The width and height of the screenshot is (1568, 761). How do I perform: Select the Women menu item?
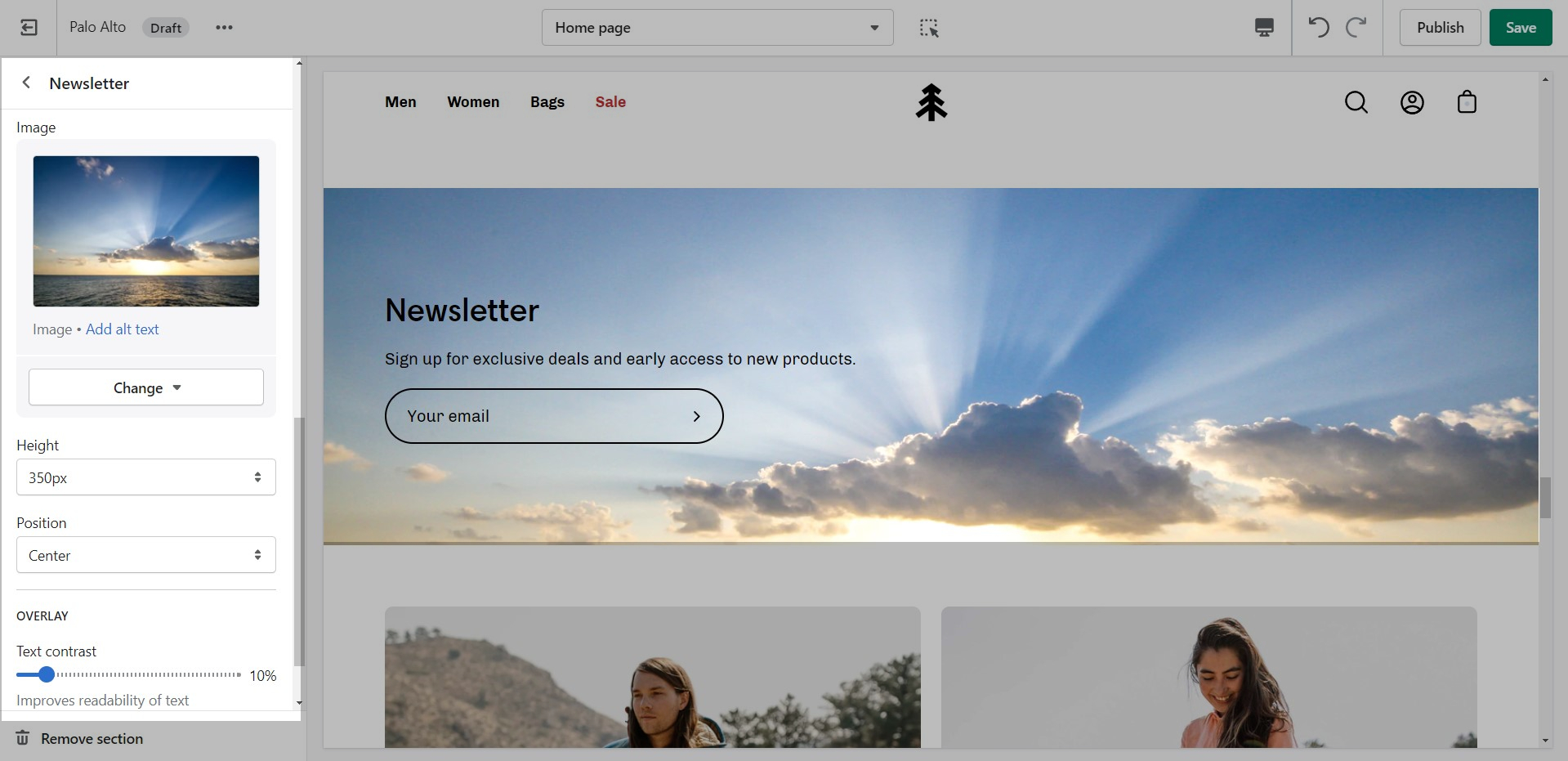473,102
